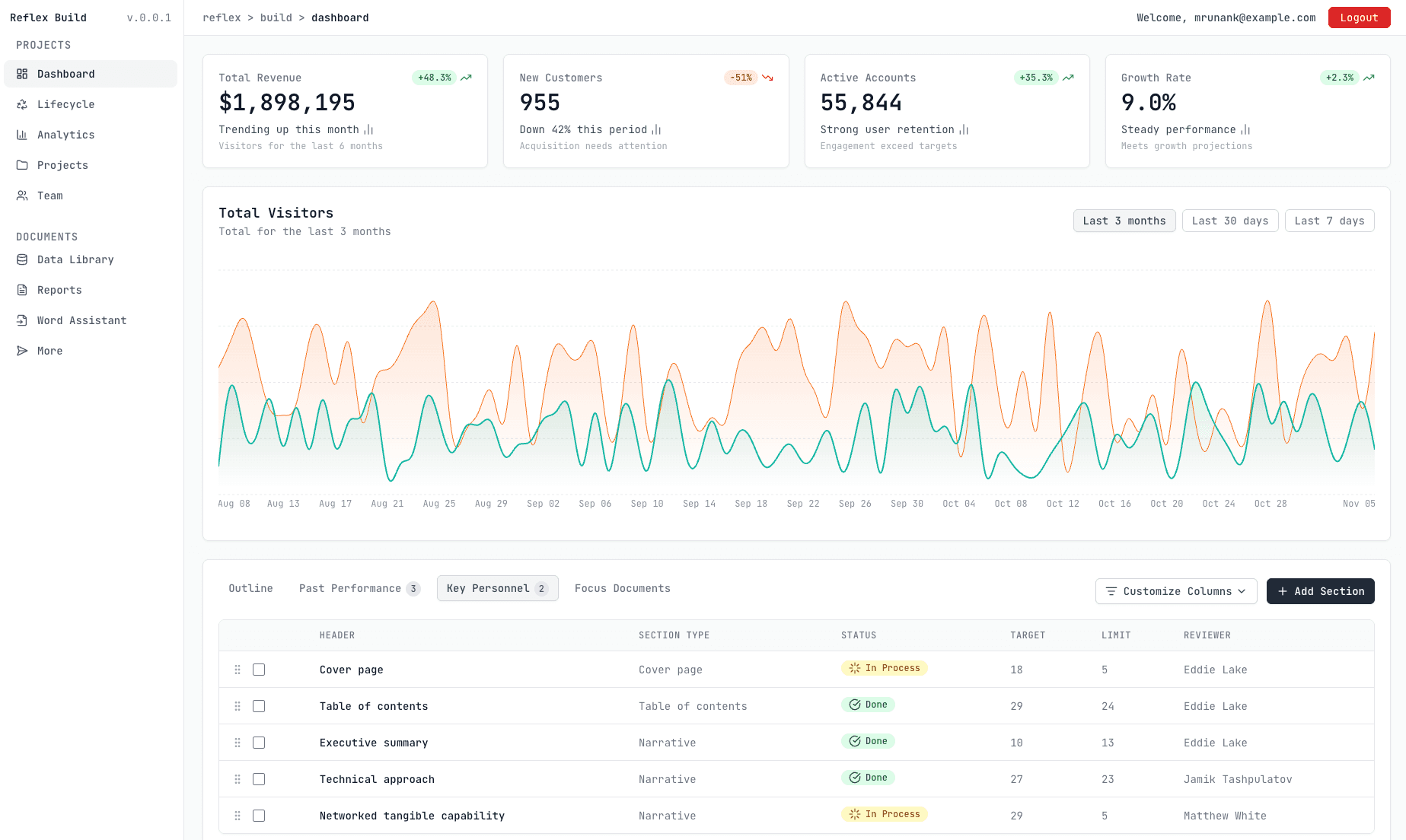
Task: Open the Team section via its sidebar icon
Action: tap(23, 196)
